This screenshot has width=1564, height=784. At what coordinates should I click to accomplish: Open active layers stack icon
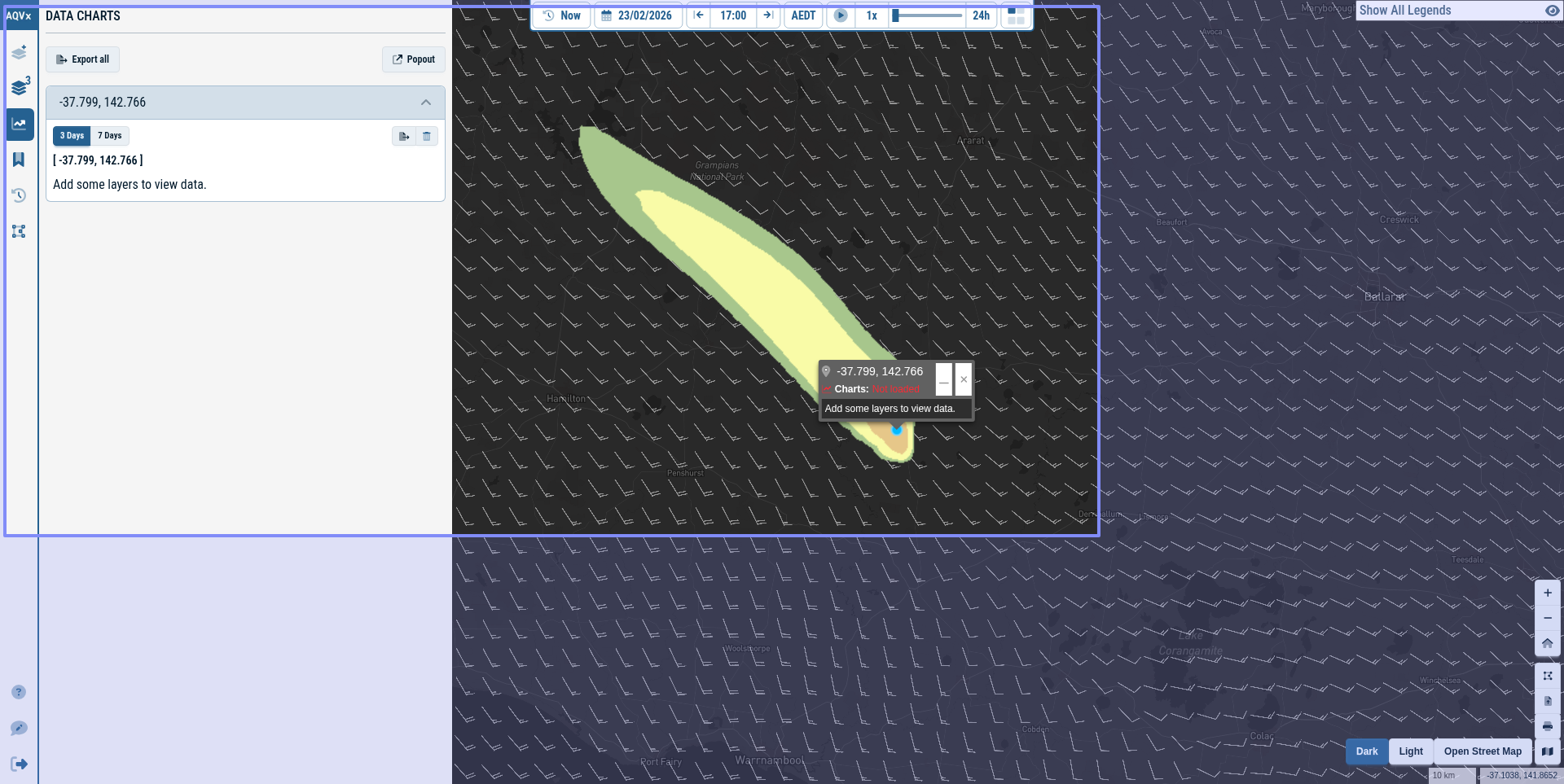[20, 87]
